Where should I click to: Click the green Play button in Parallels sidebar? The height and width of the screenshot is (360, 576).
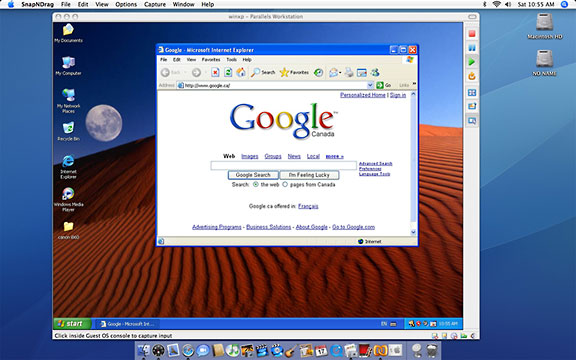(x=472, y=62)
